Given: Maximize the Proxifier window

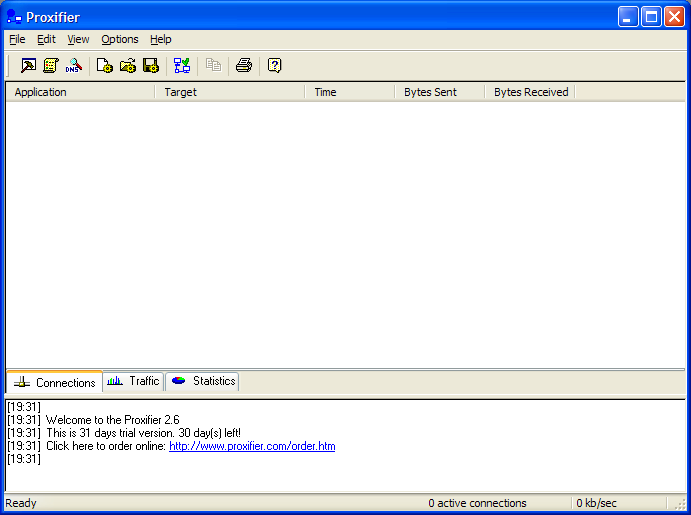Looking at the screenshot, I should [651, 17].
